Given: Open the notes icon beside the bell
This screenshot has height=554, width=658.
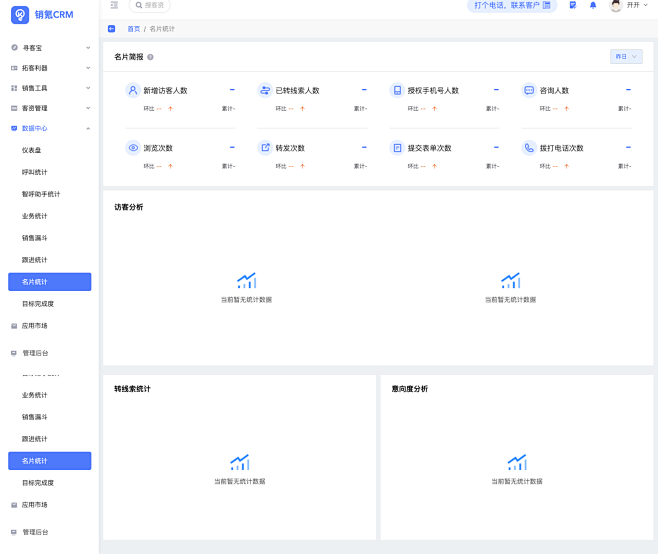Looking at the screenshot, I should (x=573, y=5).
